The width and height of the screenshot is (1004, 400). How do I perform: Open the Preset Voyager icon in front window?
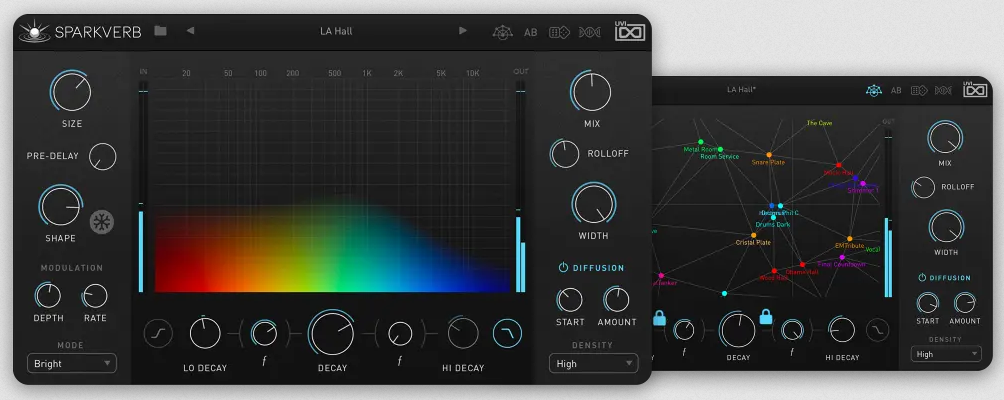tap(503, 32)
